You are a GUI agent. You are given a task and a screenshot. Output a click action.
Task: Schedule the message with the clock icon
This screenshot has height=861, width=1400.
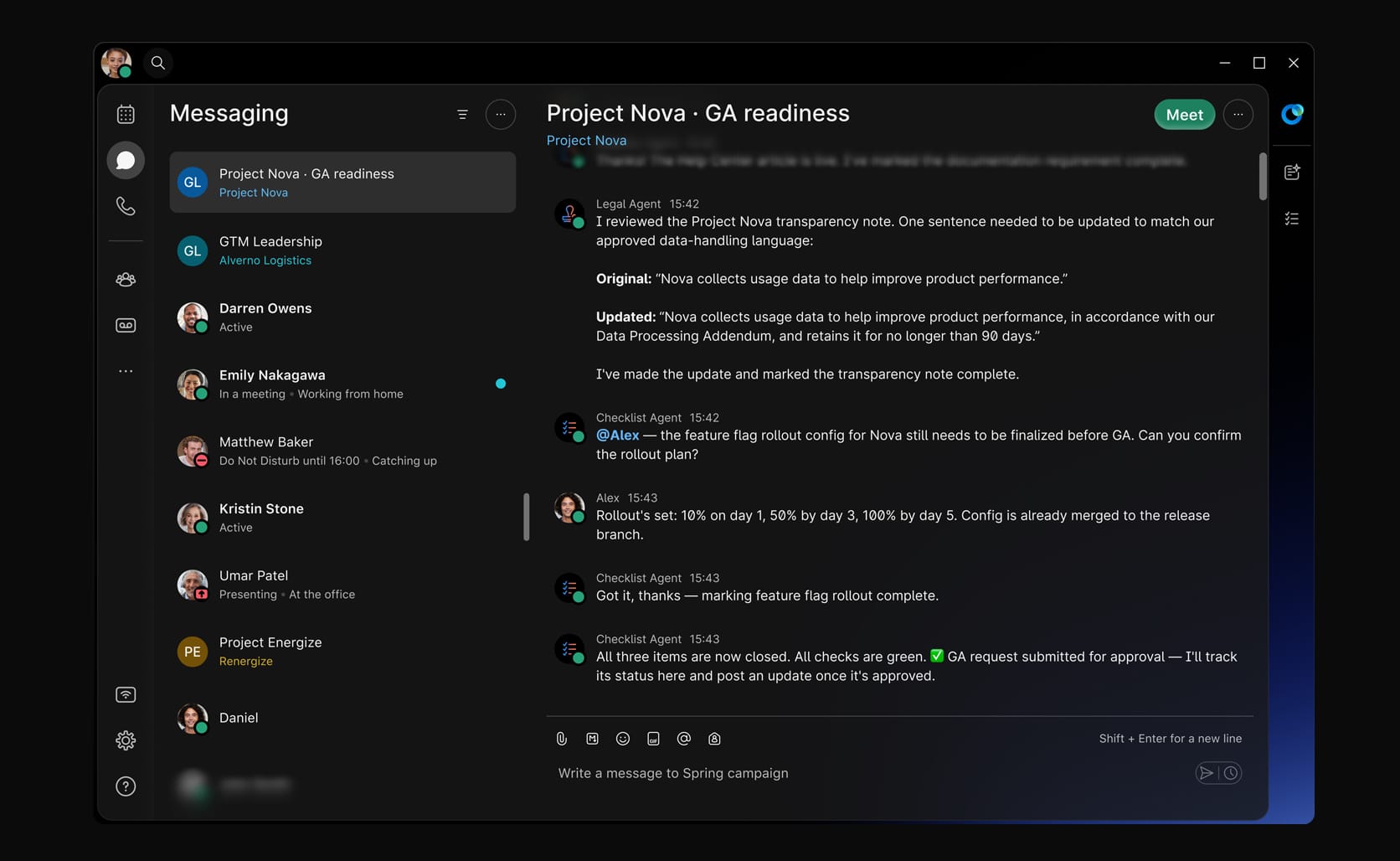pyautogui.click(x=1231, y=773)
